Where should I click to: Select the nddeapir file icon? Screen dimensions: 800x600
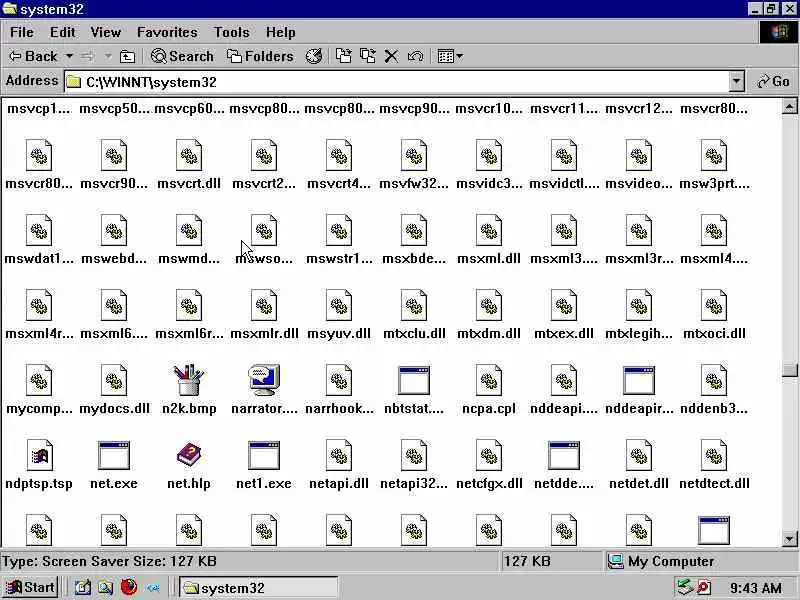(639, 380)
